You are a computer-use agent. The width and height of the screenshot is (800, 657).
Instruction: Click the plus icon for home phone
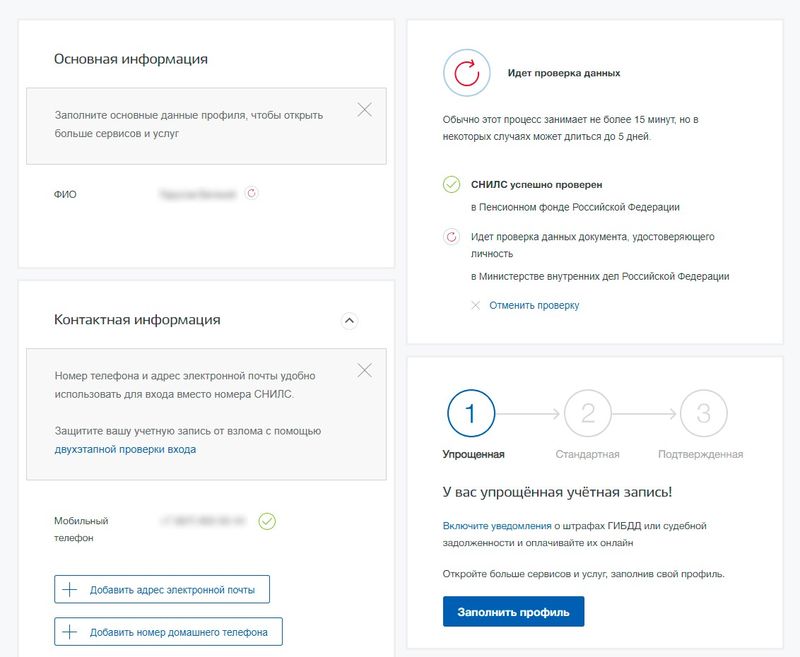click(70, 632)
